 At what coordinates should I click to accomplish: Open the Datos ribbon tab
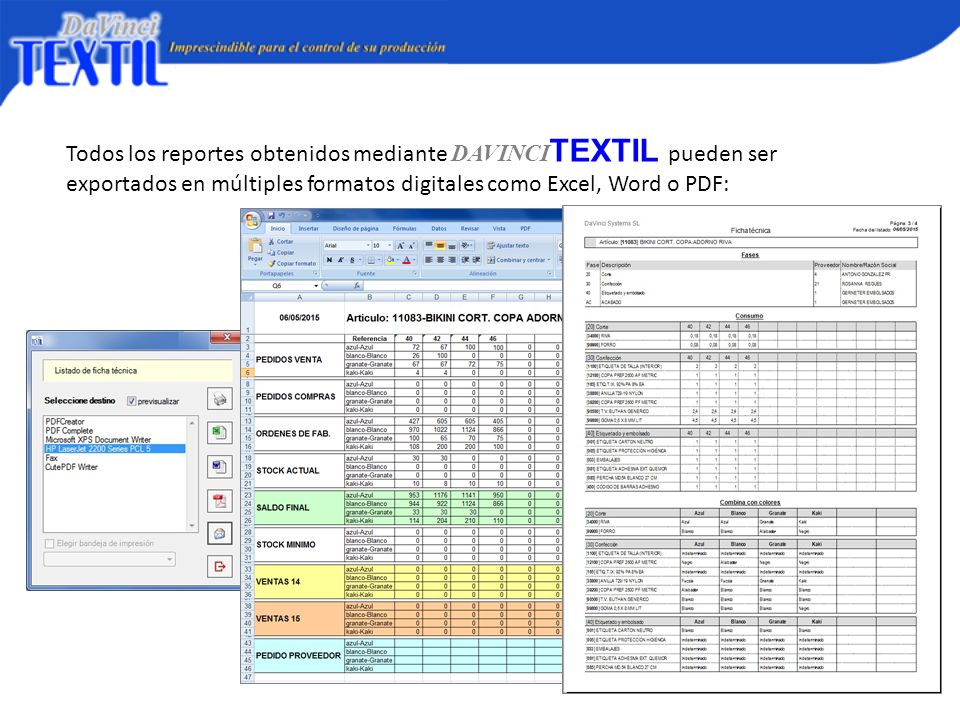438,228
